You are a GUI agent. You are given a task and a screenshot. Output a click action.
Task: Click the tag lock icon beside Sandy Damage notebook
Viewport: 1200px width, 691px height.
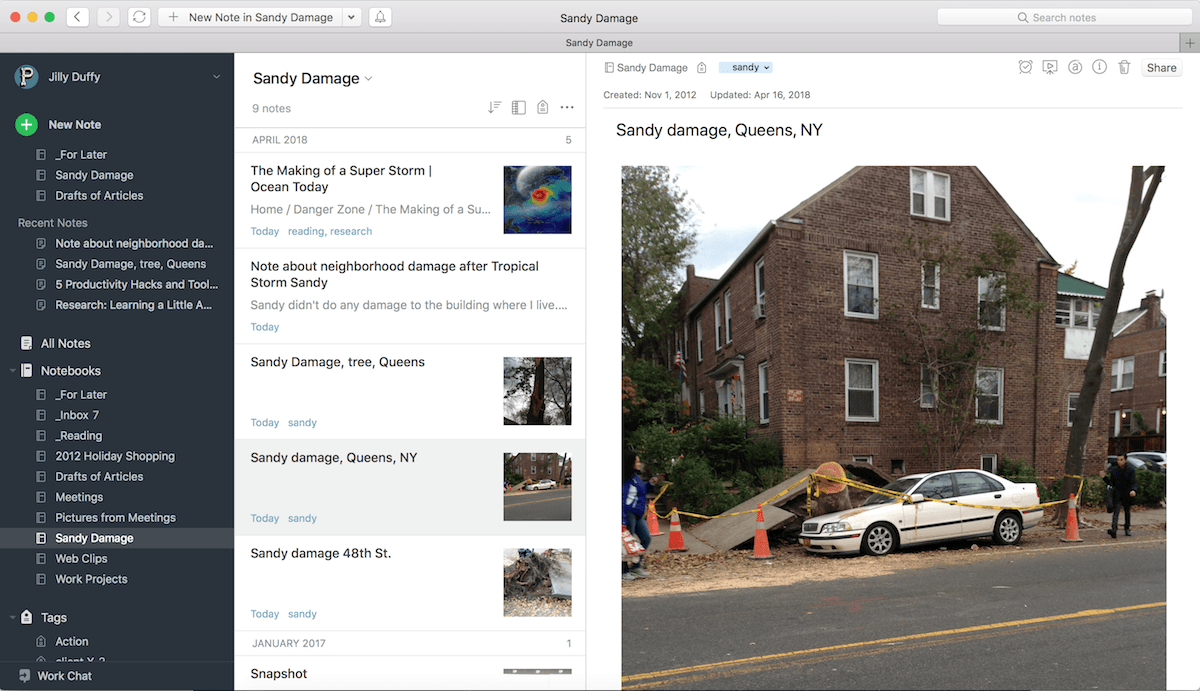coord(701,68)
